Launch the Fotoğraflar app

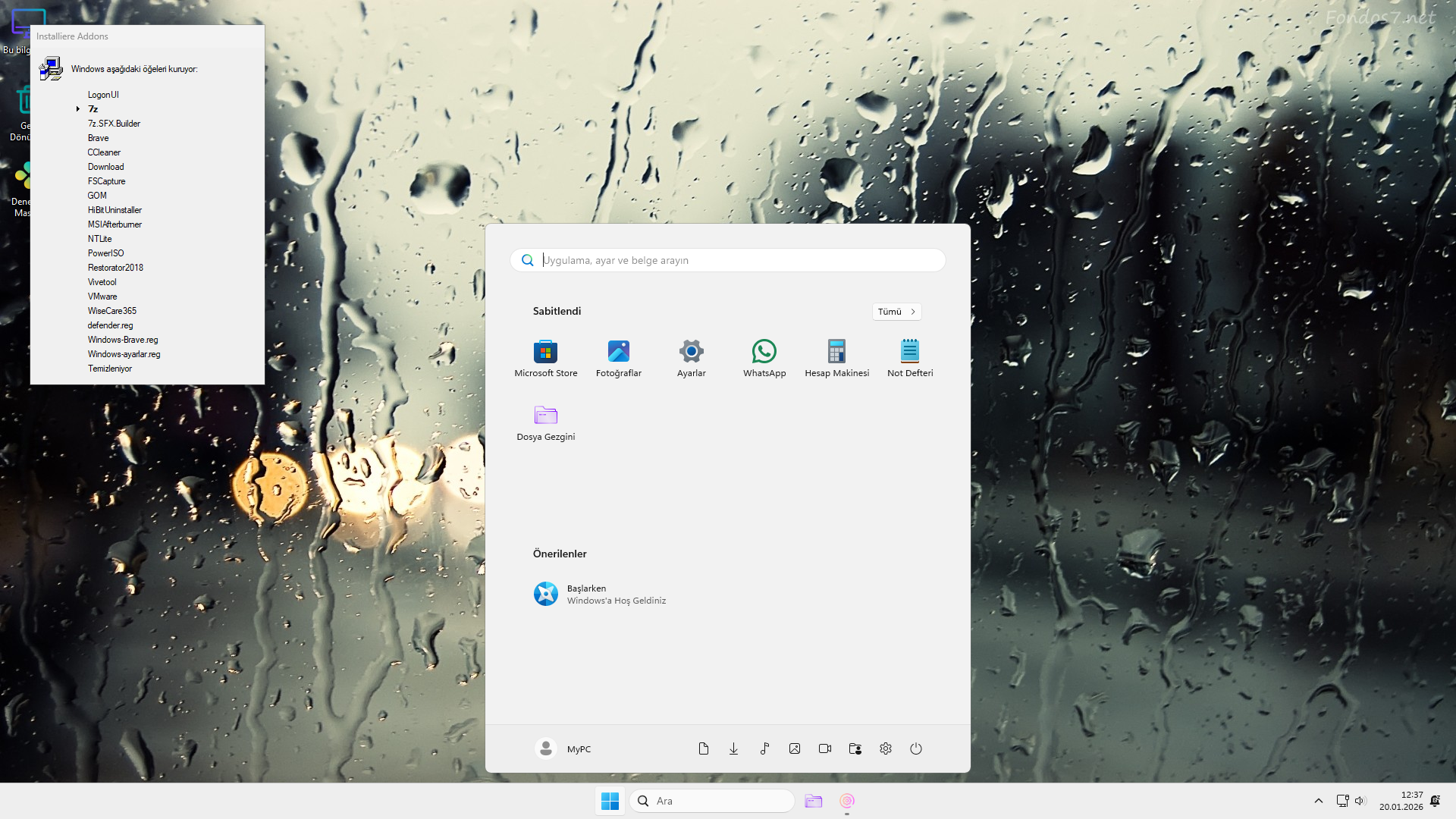(619, 359)
